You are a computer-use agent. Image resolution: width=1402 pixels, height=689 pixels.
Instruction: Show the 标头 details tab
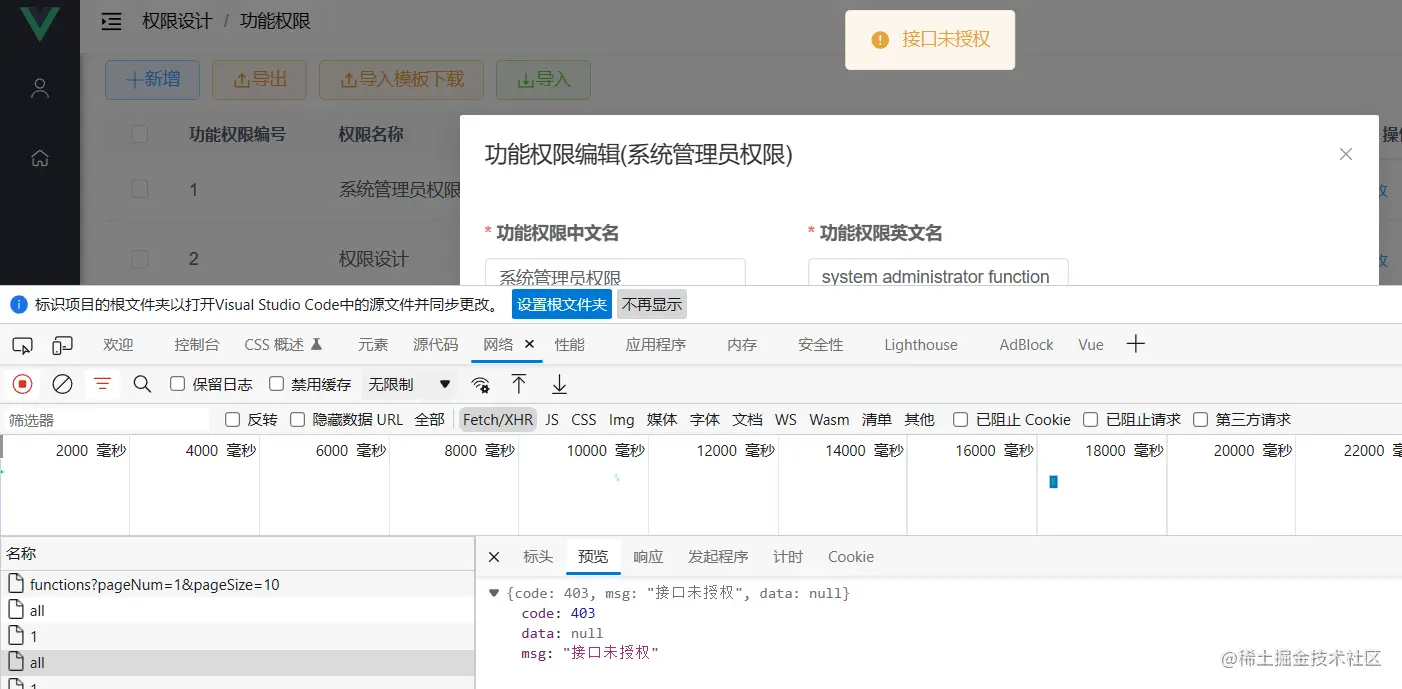[x=538, y=557]
